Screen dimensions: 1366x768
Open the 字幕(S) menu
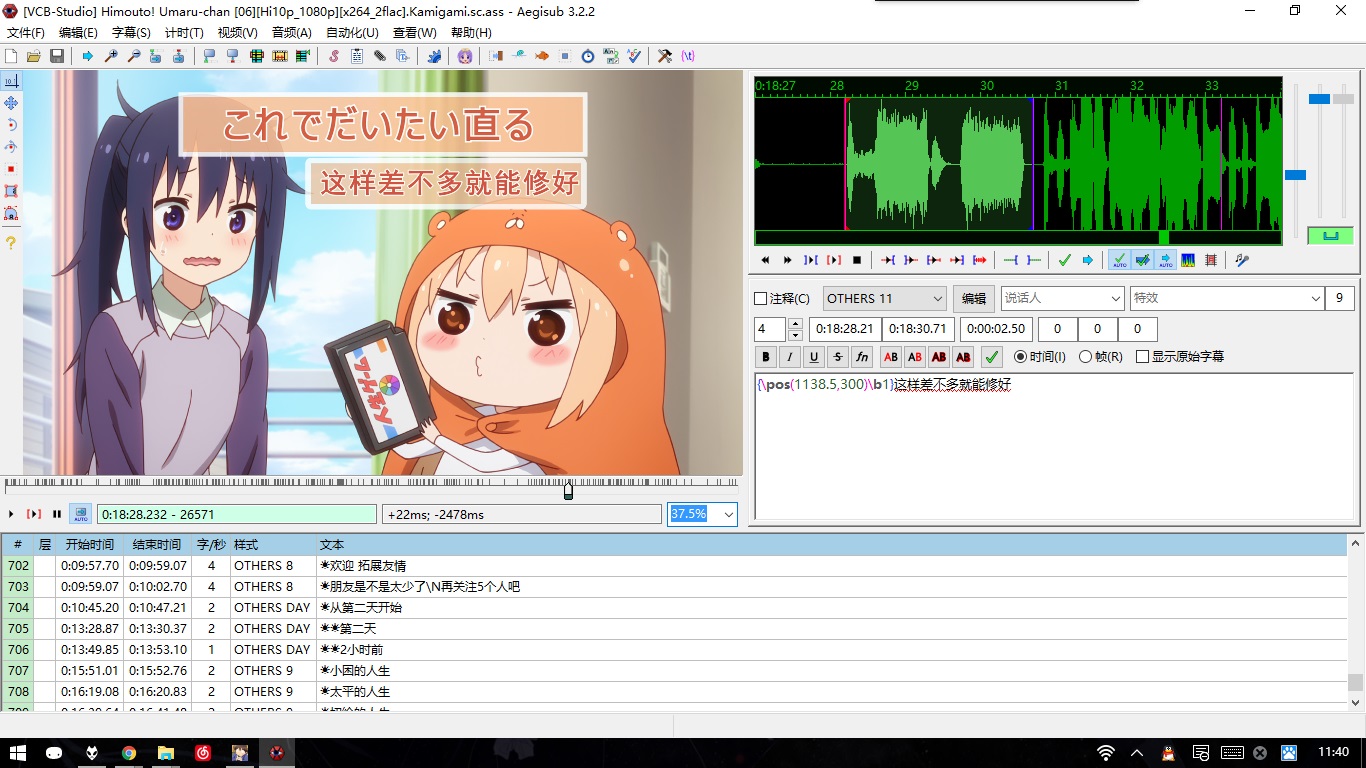click(131, 32)
